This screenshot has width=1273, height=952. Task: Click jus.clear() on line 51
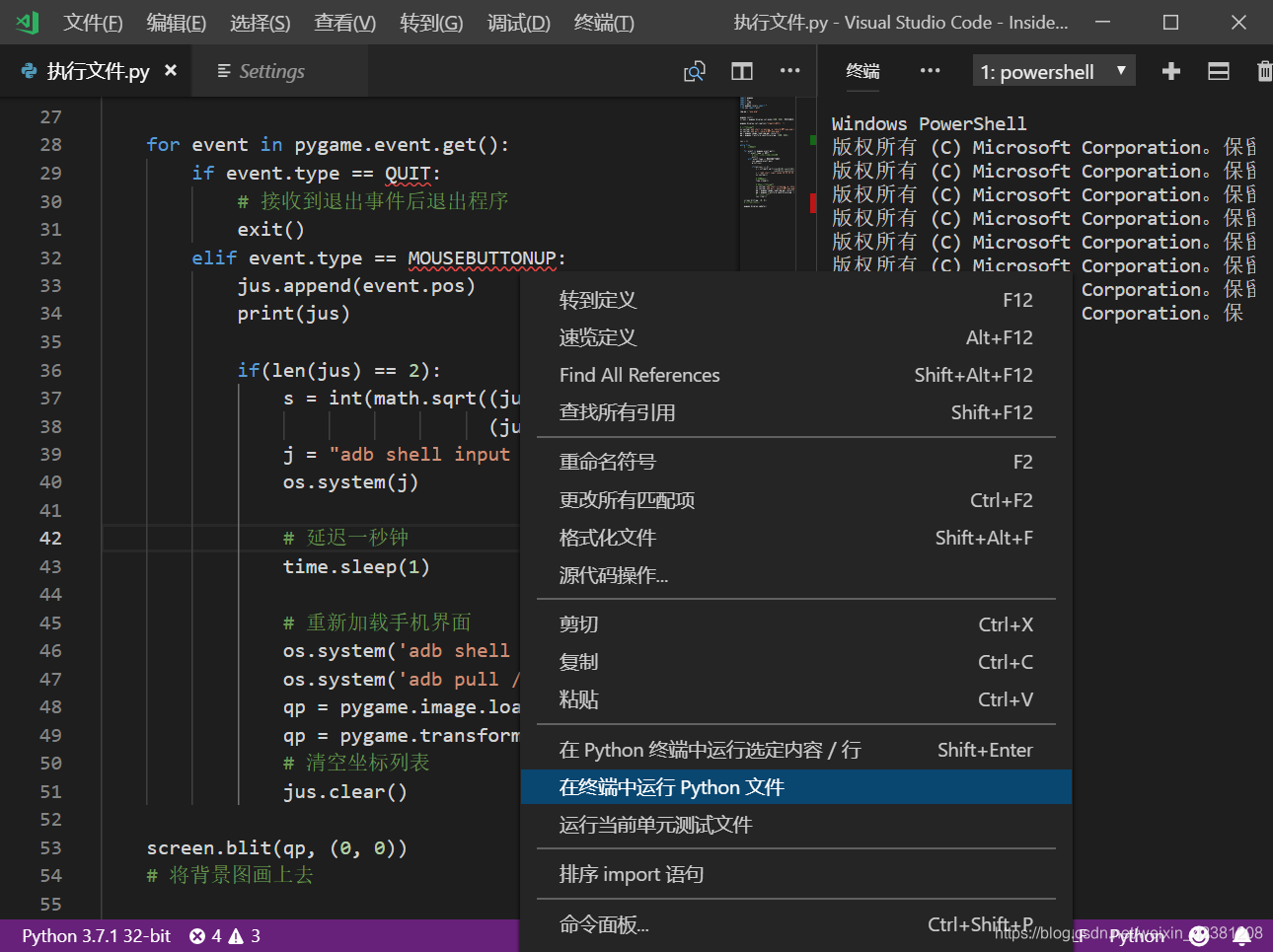point(344,791)
